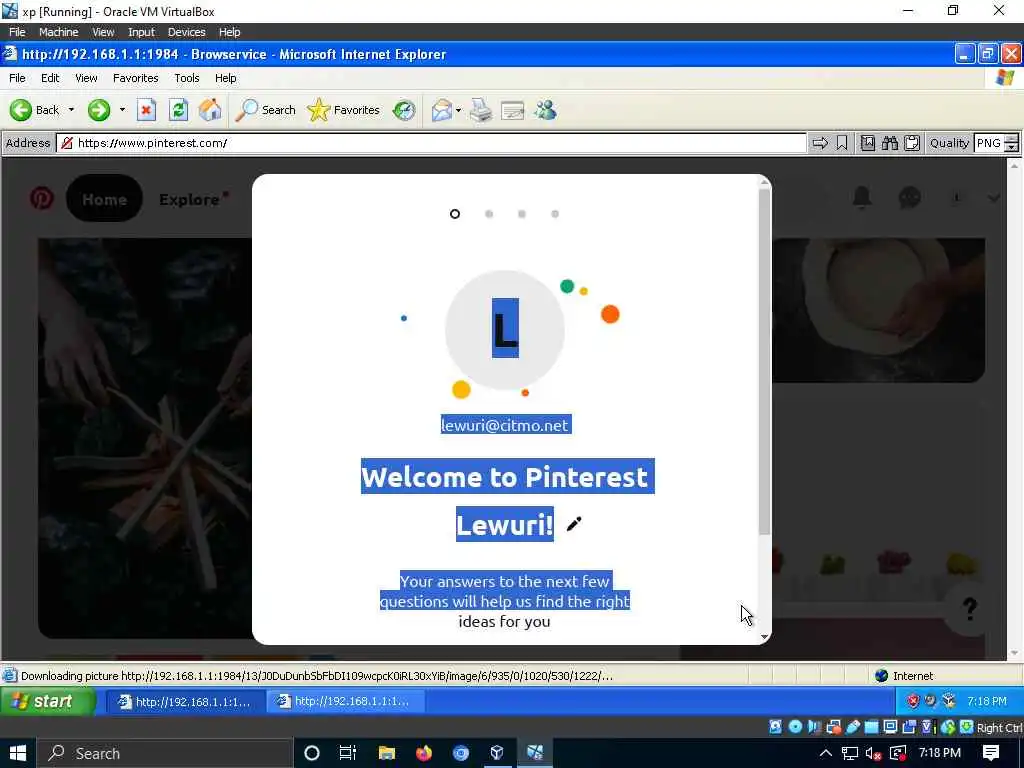Open the IE Favorites menu
Image resolution: width=1024 pixels, height=768 pixels.
136,78
